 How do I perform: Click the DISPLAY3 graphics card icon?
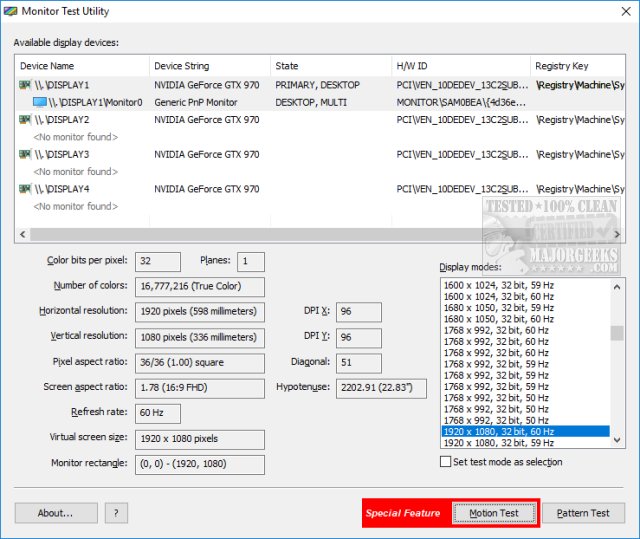click(25, 154)
